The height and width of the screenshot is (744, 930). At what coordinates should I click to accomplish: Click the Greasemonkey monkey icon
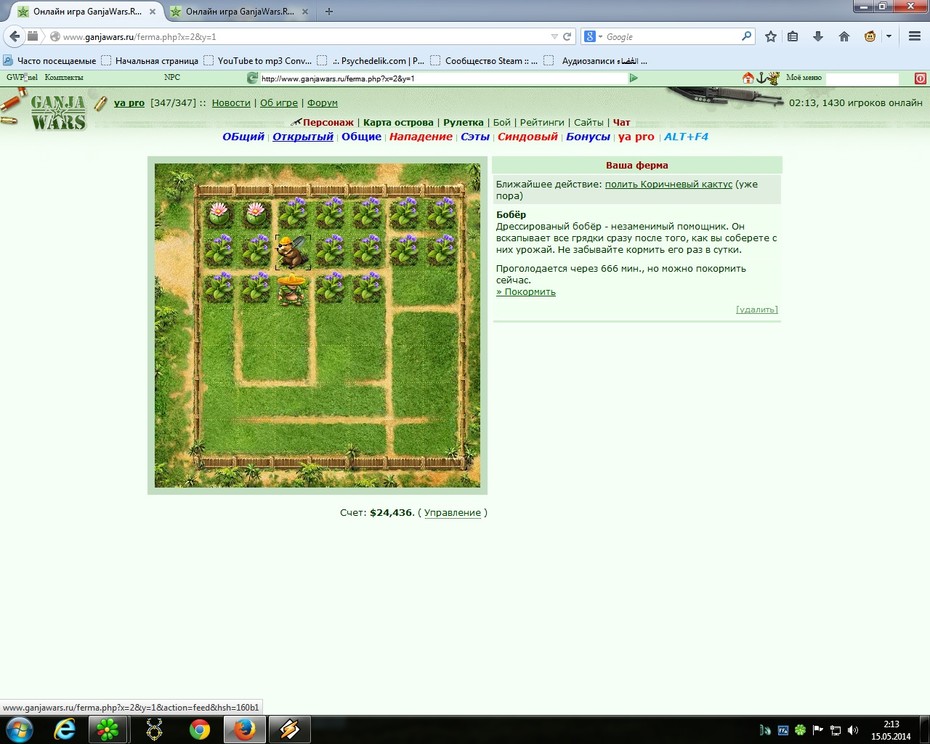pyautogui.click(x=870, y=37)
